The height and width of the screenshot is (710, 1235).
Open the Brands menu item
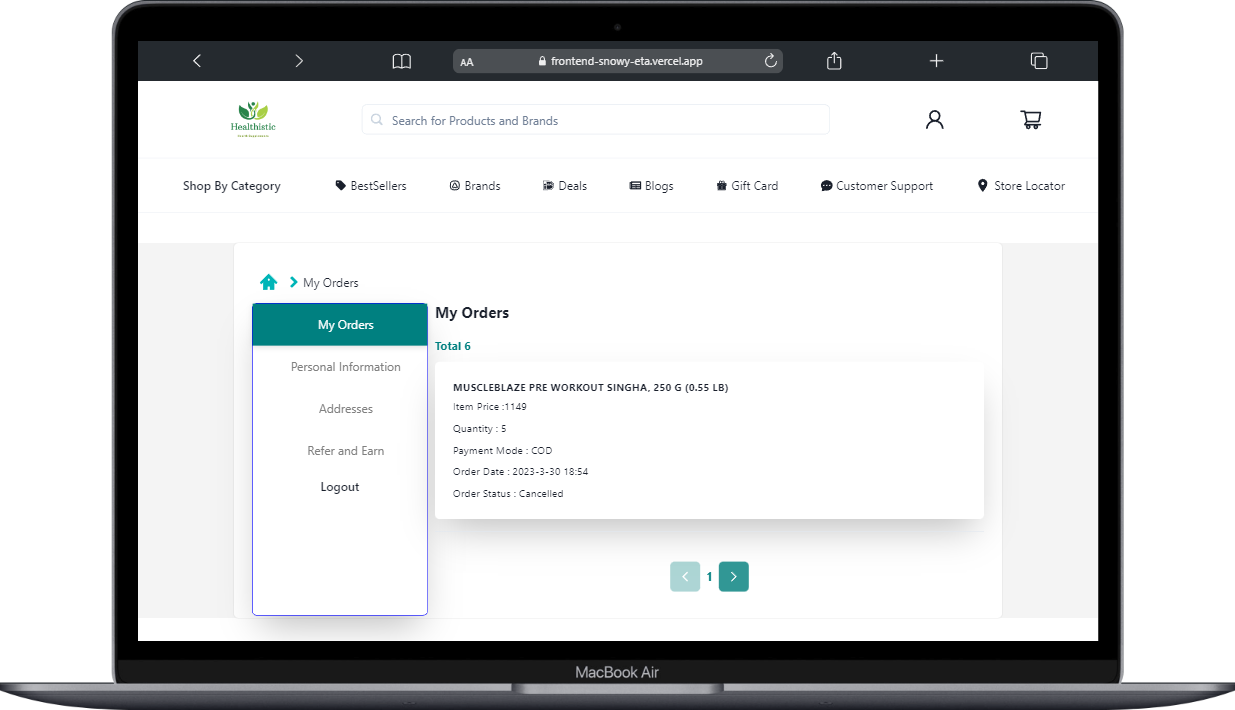coord(475,186)
